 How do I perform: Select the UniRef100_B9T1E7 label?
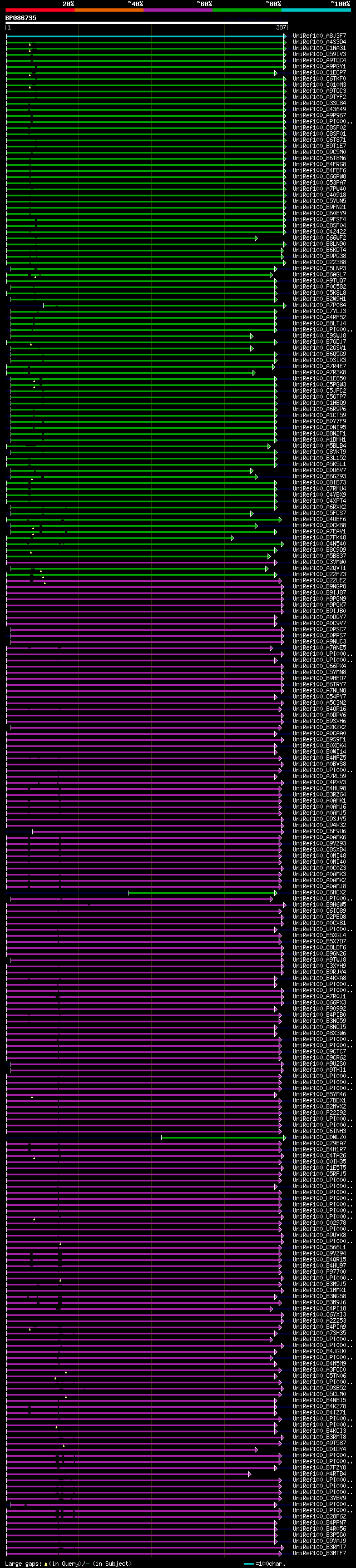319,146
